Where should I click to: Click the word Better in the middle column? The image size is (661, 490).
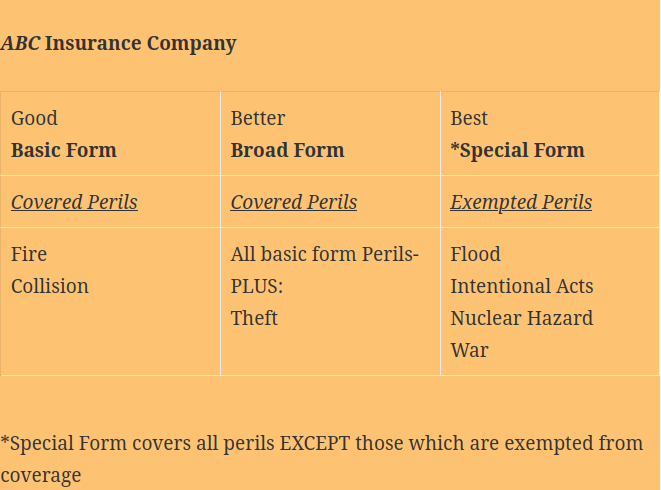click(258, 118)
